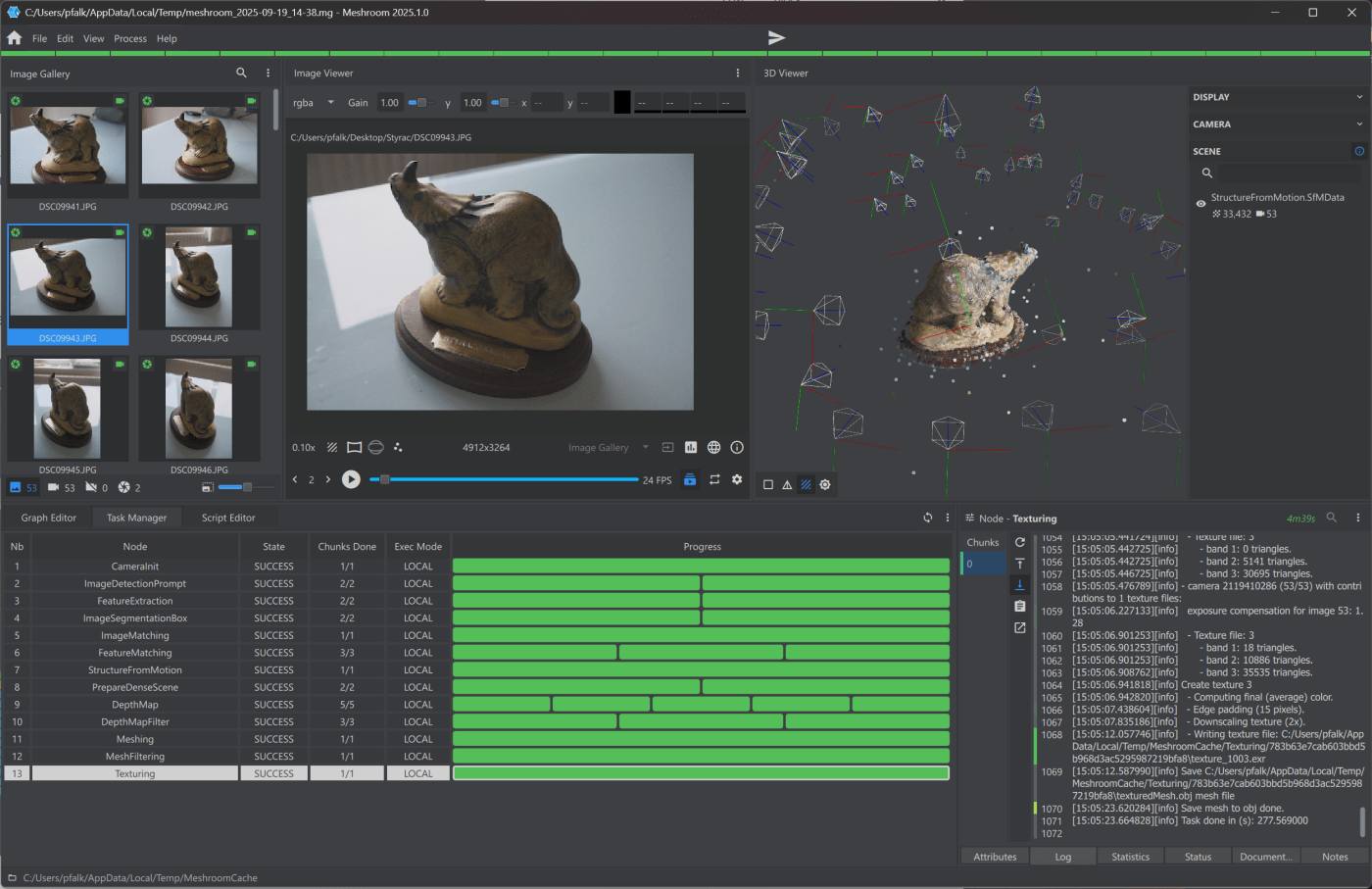This screenshot has height=889, width=1372.
Task: Open Image Gallery search
Action: coord(241,74)
